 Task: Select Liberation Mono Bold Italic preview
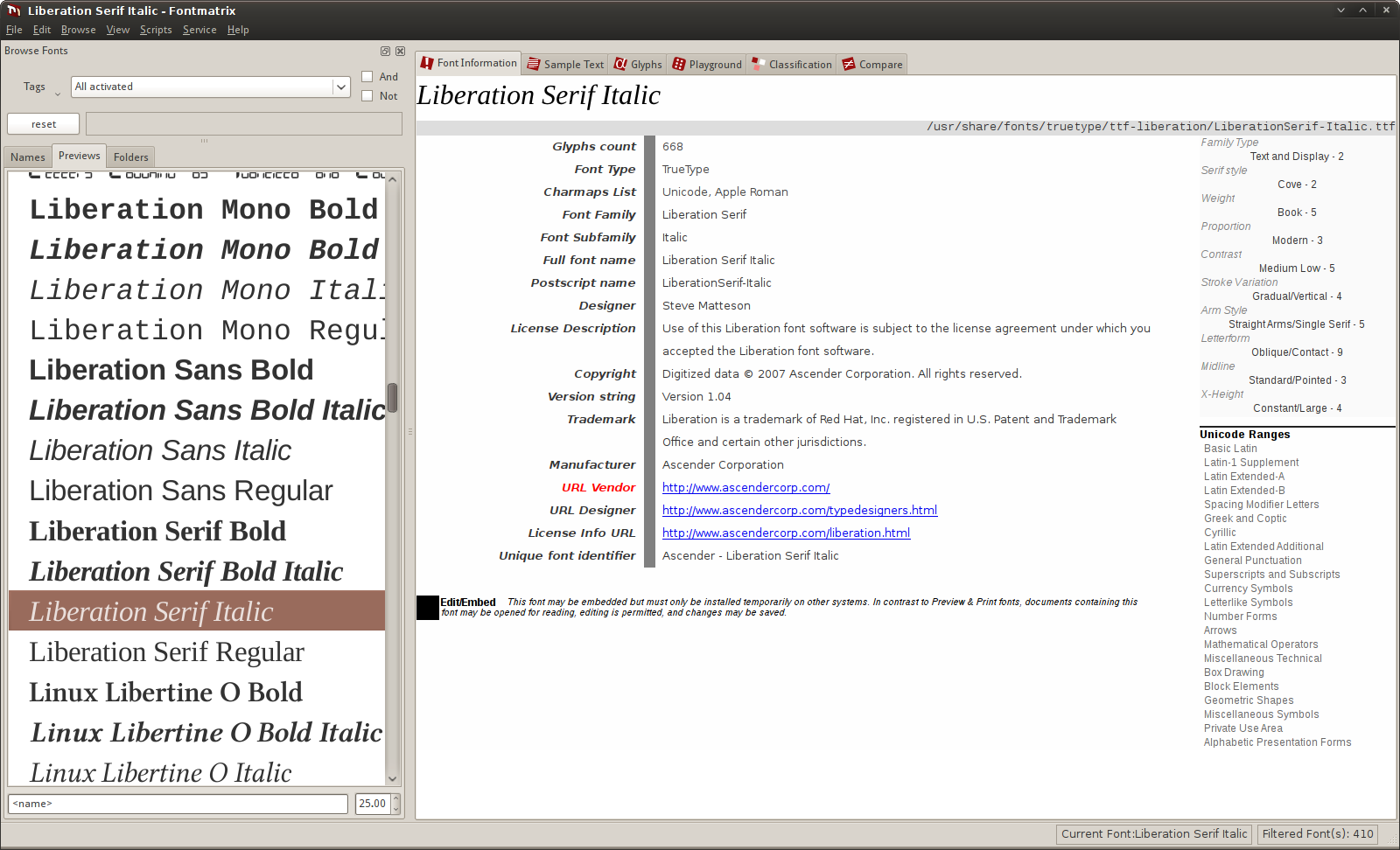coord(197,249)
